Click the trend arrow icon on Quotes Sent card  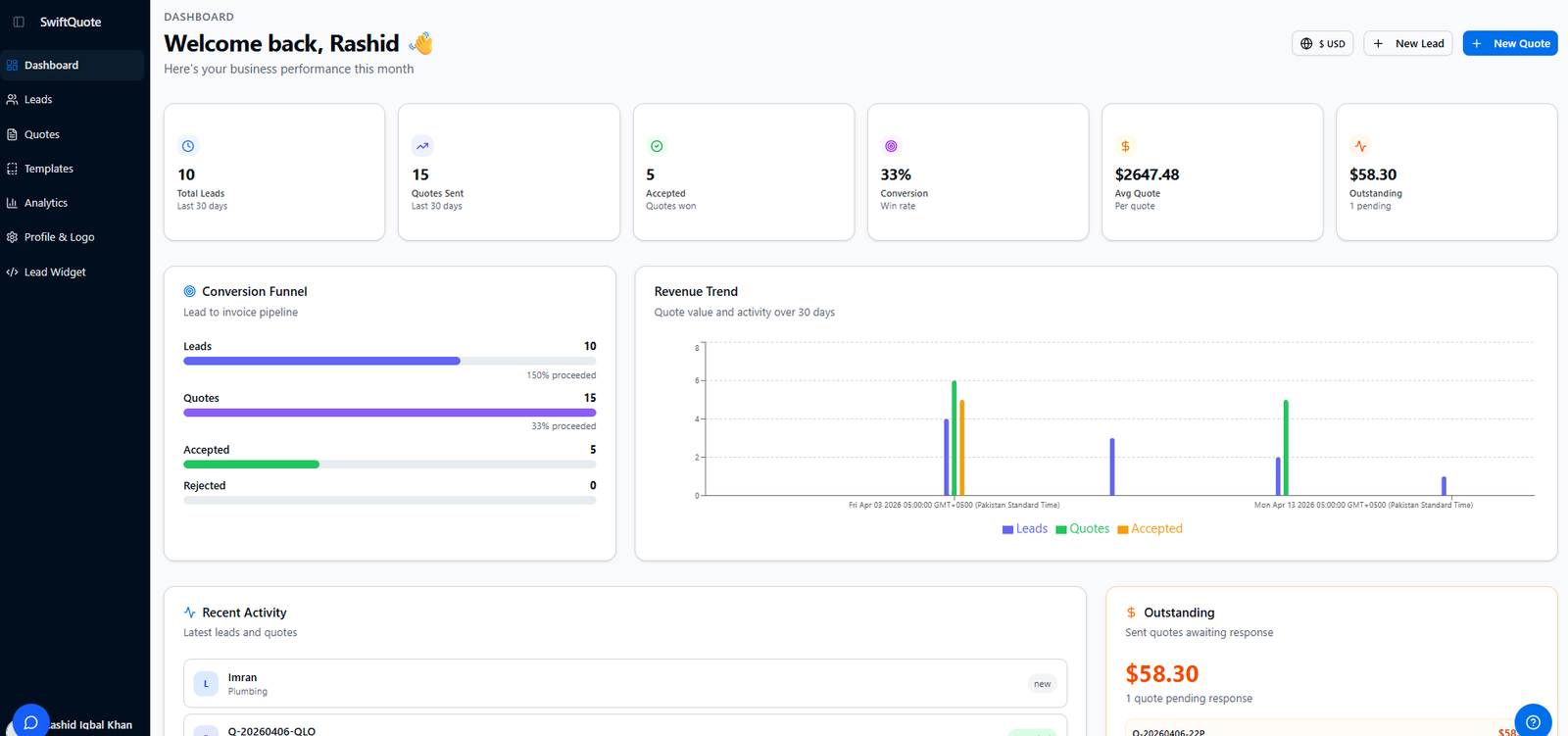422,146
